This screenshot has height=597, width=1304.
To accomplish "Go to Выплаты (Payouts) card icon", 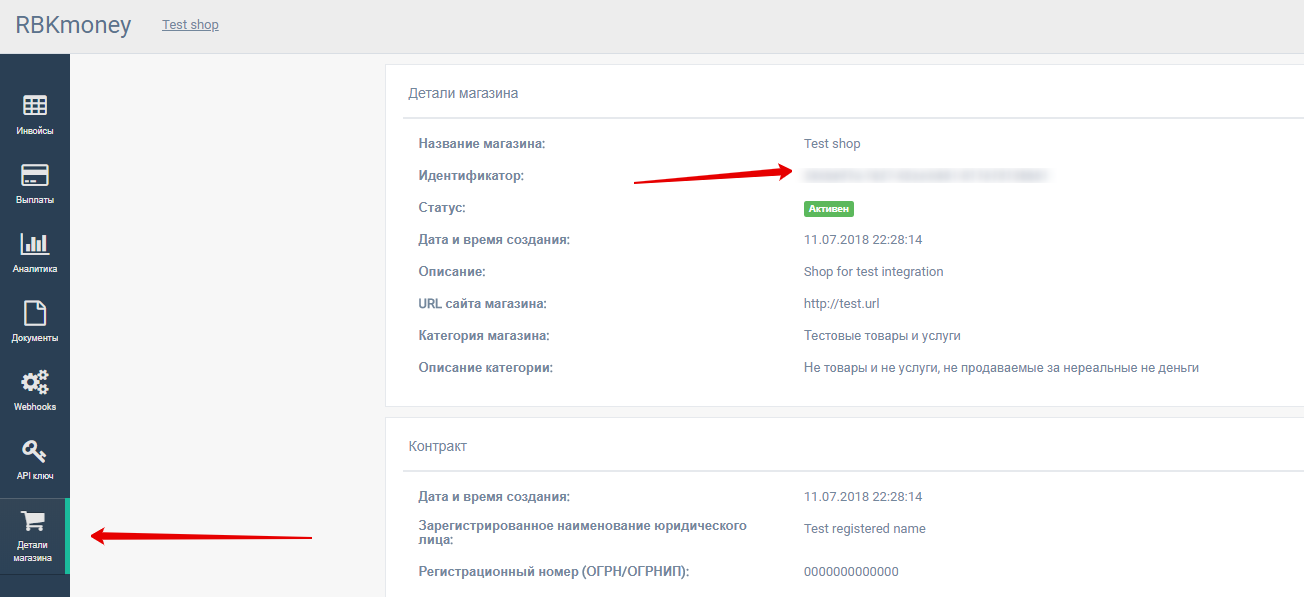I will click(x=35, y=175).
